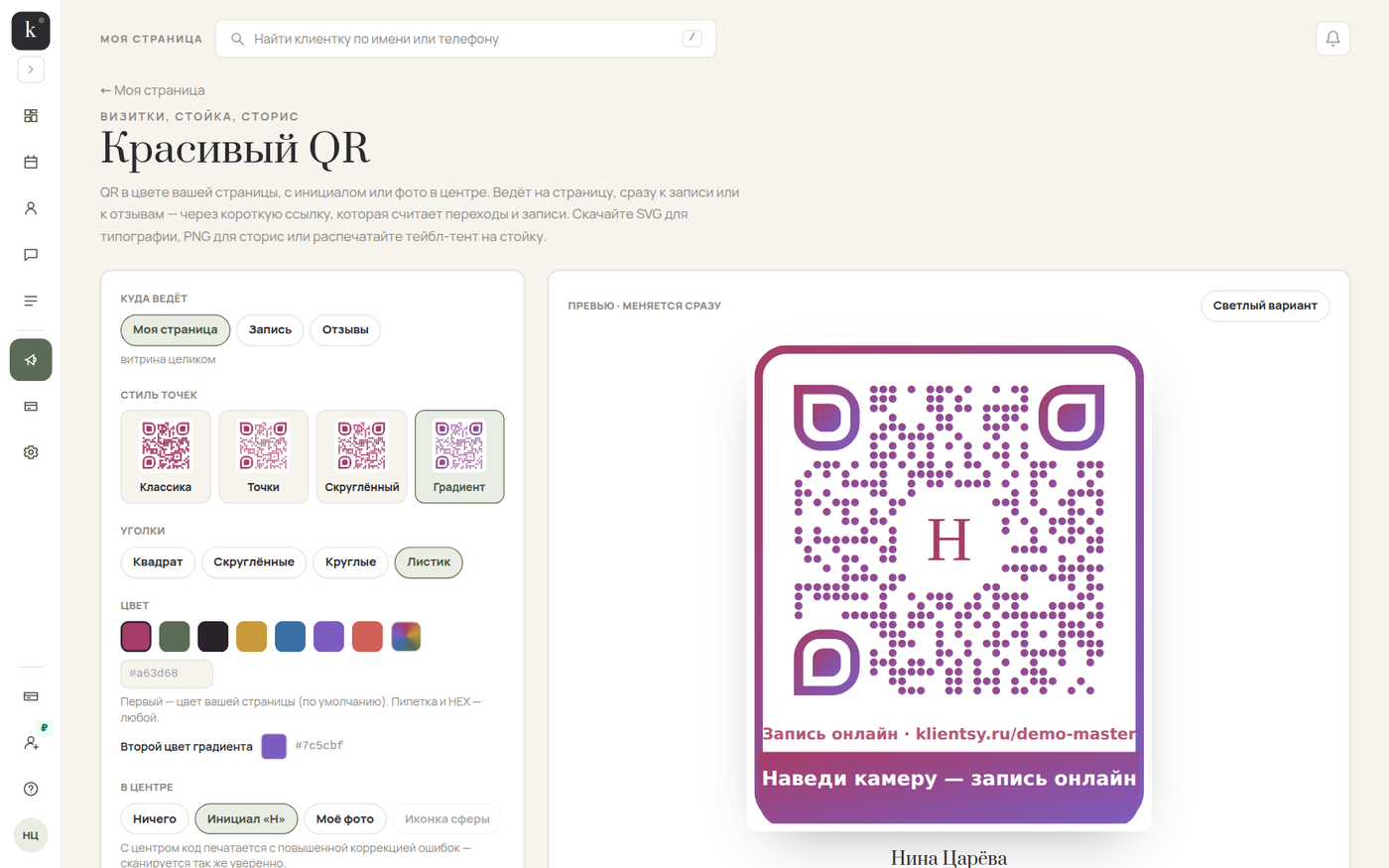Set corners to "Квадрат"
Screen dimensions: 1389x868
(158, 562)
